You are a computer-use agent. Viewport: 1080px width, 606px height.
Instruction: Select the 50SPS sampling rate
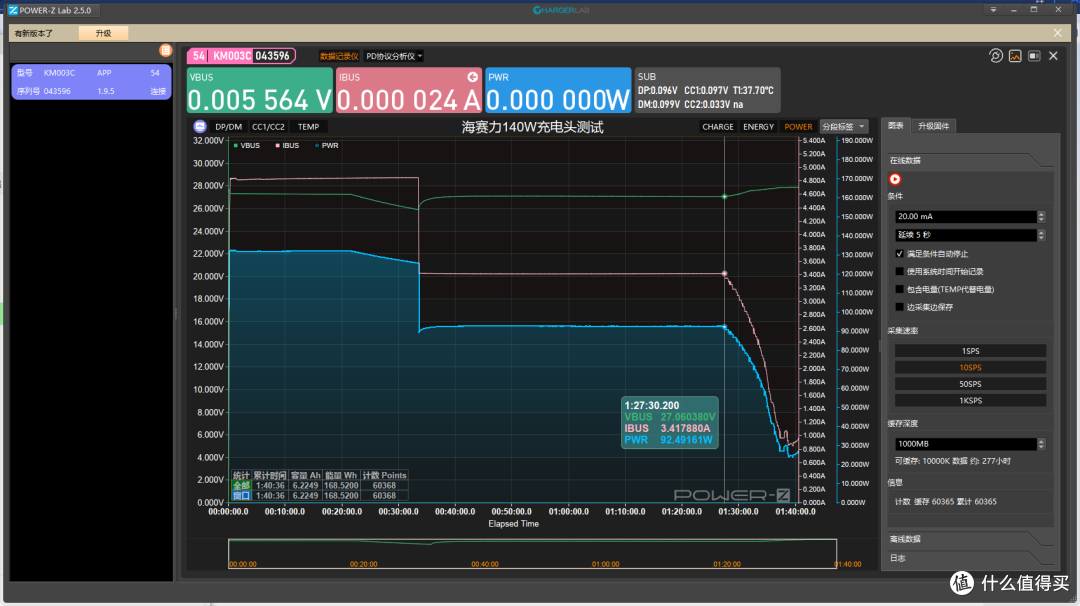point(970,384)
